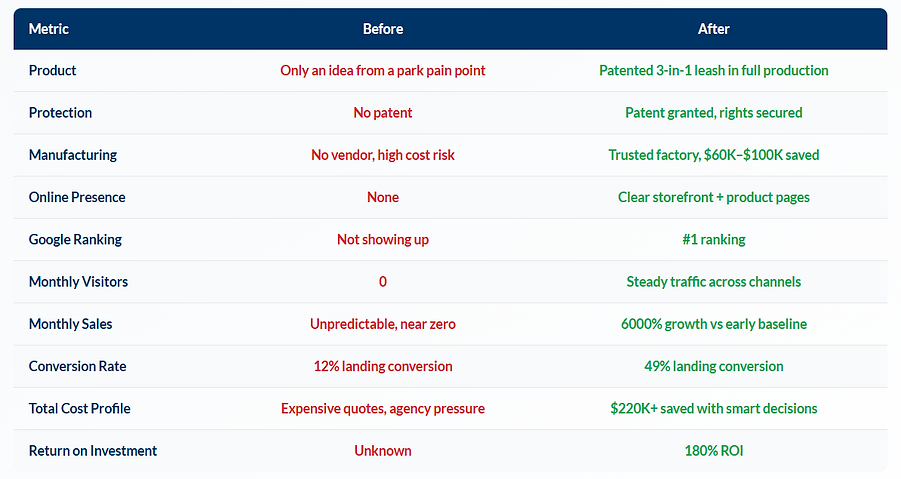Click the After column header
The width and height of the screenshot is (901, 479).
[x=713, y=29]
